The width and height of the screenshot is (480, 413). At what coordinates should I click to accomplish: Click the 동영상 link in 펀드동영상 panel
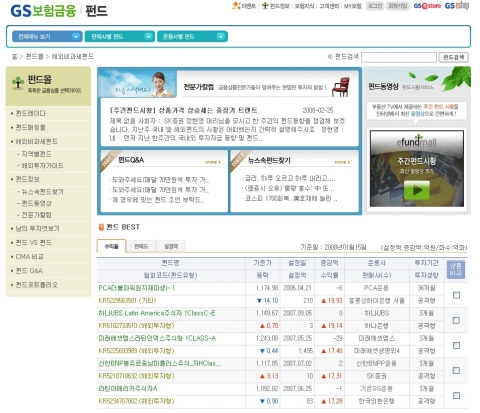pyautogui.click(x=417, y=114)
